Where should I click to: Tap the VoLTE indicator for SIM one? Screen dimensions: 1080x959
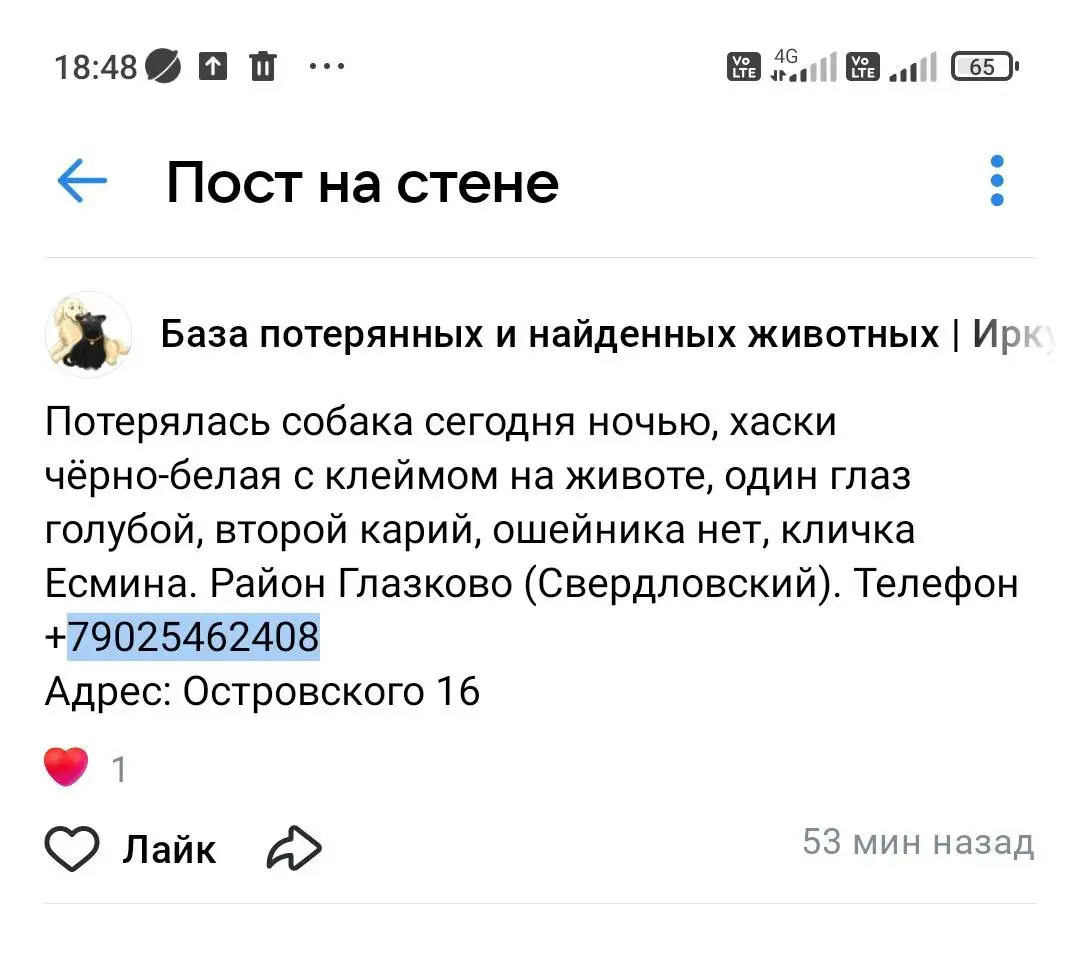[742, 66]
